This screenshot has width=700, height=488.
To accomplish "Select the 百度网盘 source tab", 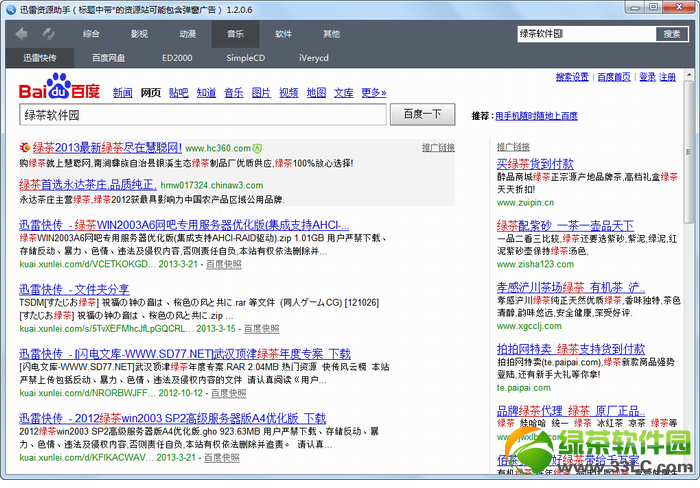I will (108, 58).
